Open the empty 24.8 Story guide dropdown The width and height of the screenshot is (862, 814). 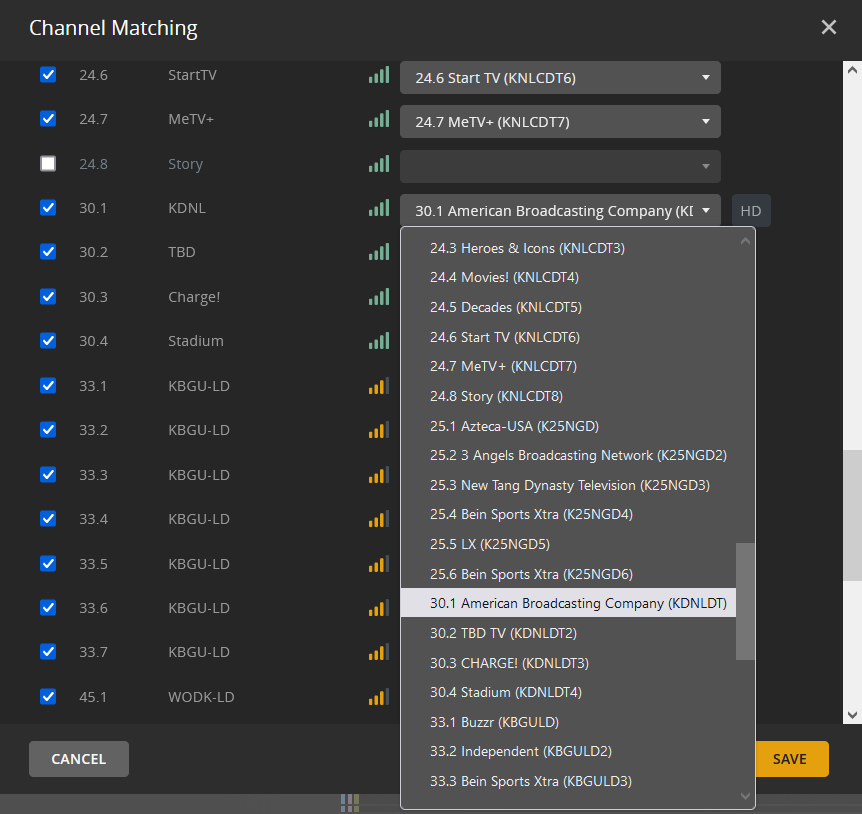[560, 166]
